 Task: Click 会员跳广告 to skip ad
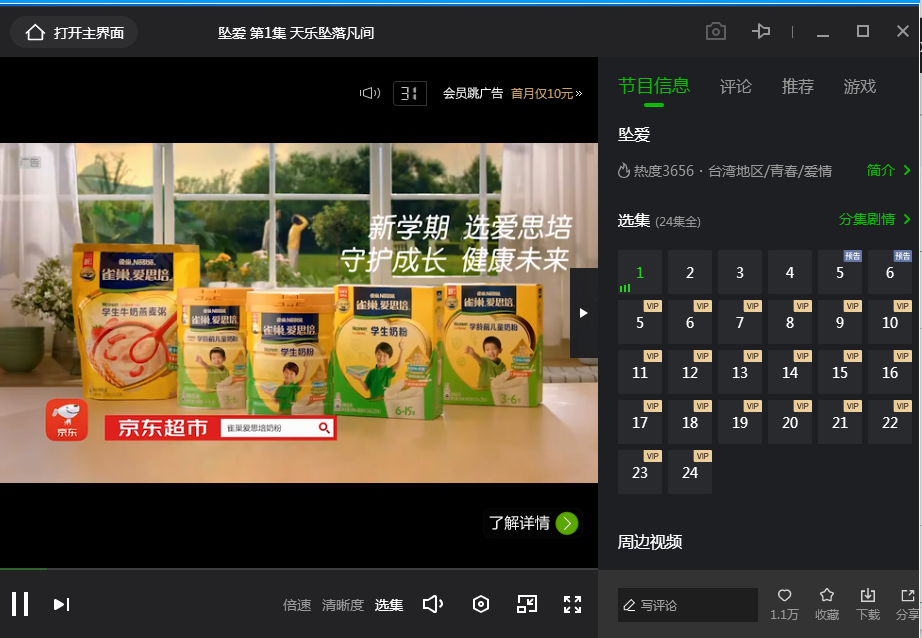(473, 93)
